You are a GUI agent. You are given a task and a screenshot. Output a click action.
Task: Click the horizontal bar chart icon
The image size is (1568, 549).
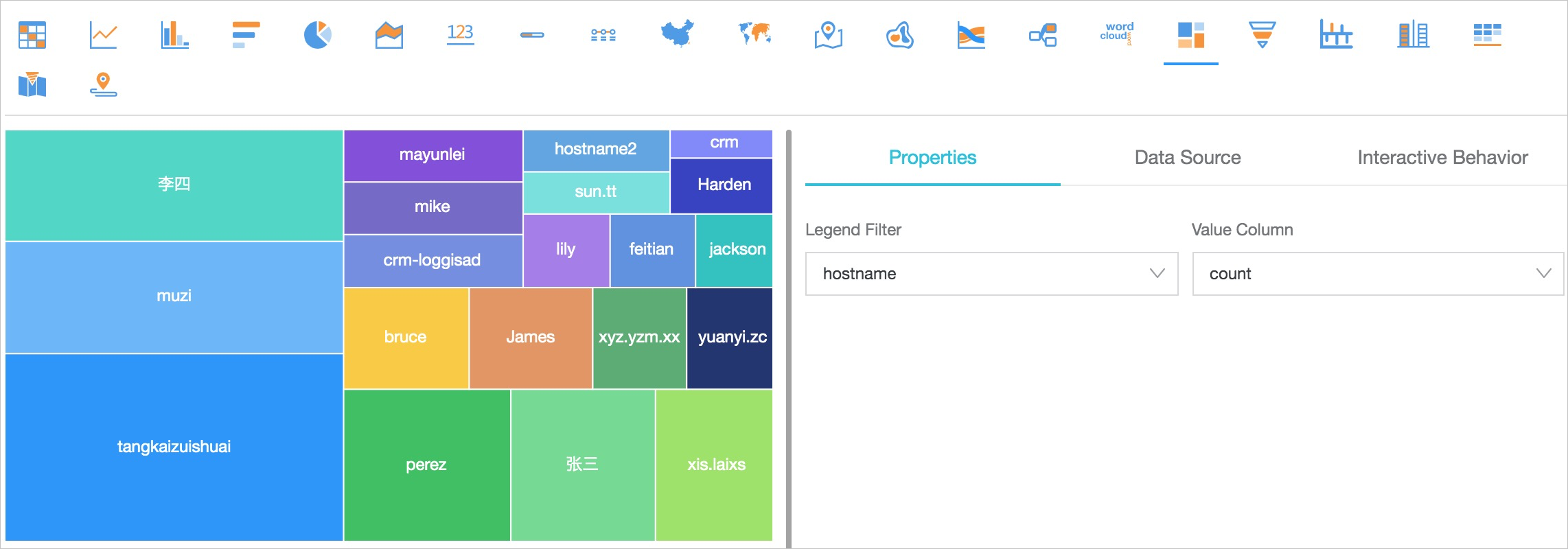pyautogui.click(x=246, y=34)
